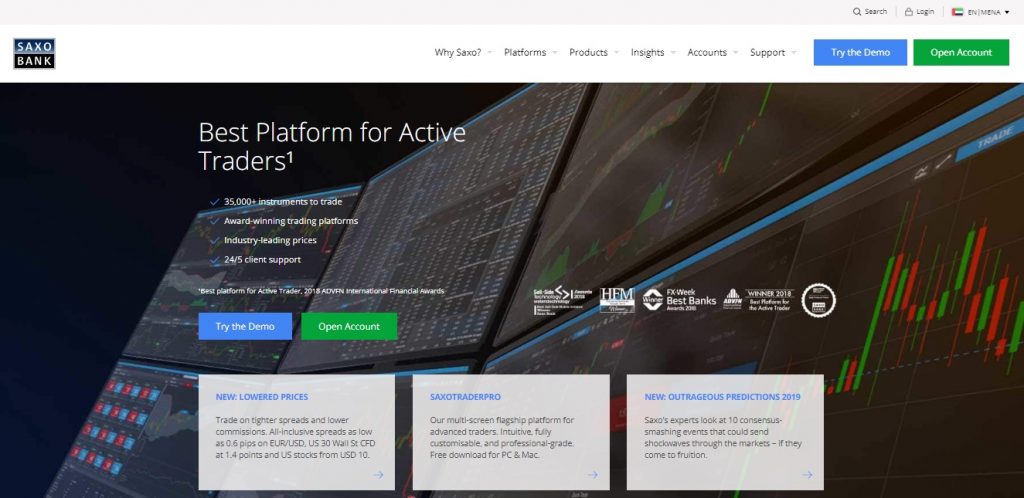Click the Saxo Bank logo
The height and width of the screenshot is (498, 1024).
click(35, 54)
